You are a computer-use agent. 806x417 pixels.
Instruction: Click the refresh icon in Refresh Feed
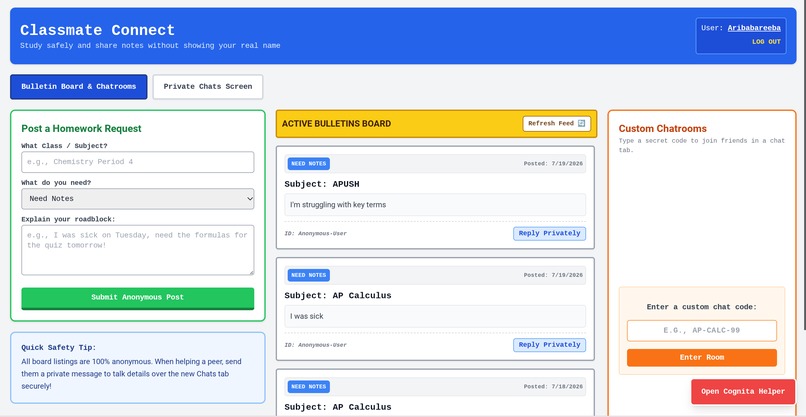(x=581, y=123)
